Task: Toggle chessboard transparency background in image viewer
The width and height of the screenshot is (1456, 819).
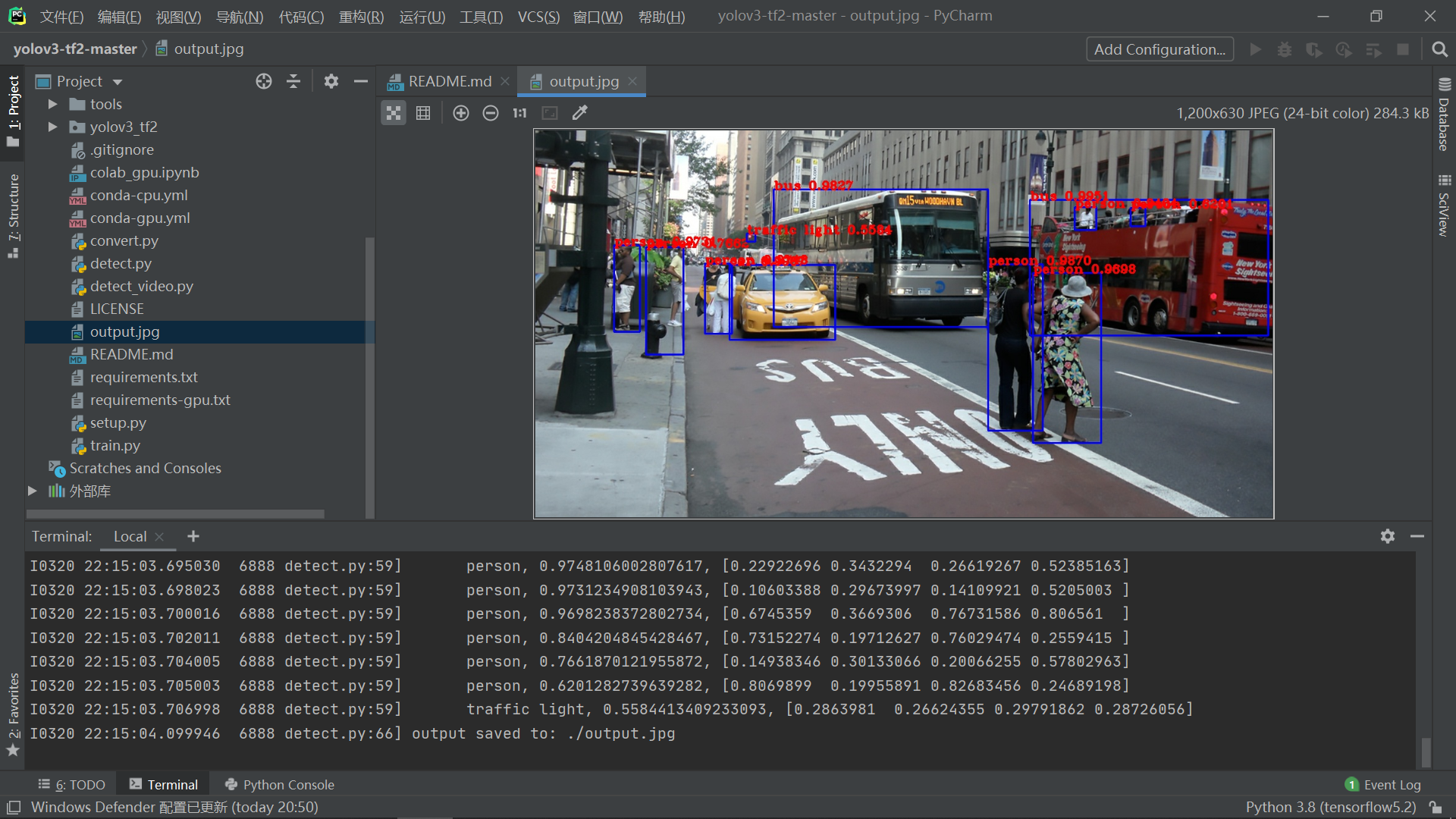Action: pos(394,113)
